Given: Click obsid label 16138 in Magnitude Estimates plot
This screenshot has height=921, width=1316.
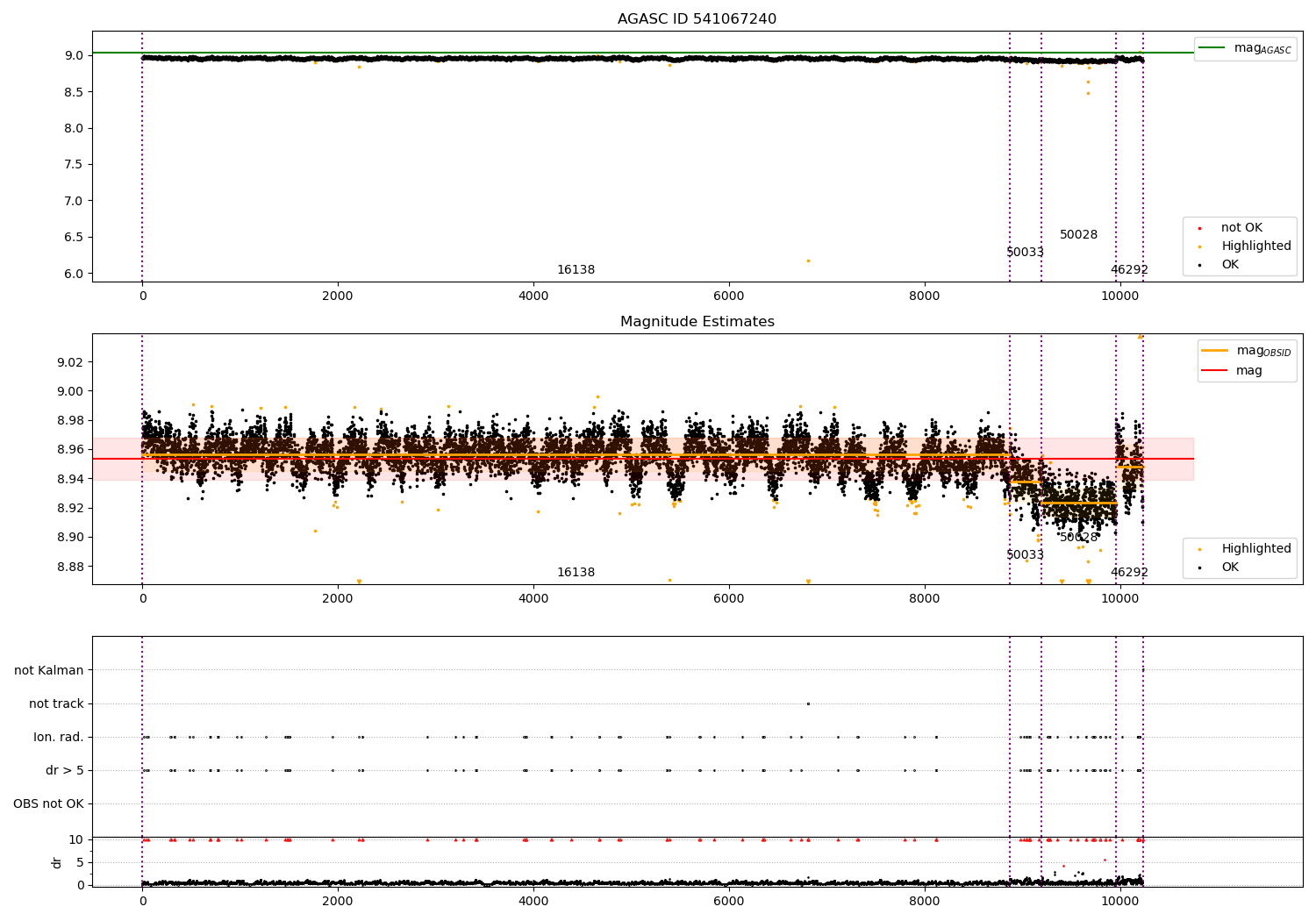Looking at the screenshot, I should coord(576,573).
